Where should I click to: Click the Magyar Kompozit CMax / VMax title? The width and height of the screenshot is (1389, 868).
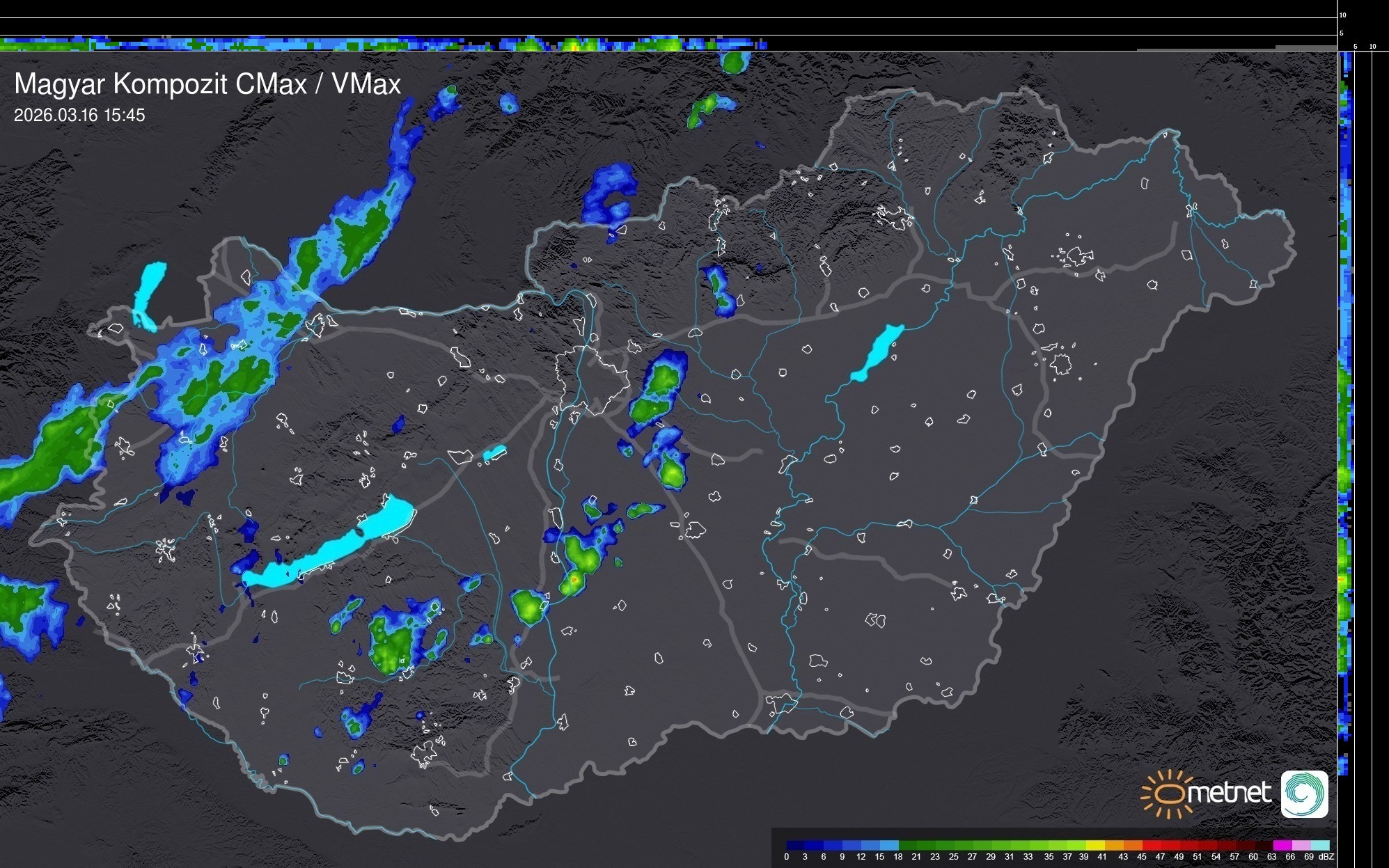click(x=207, y=84)
